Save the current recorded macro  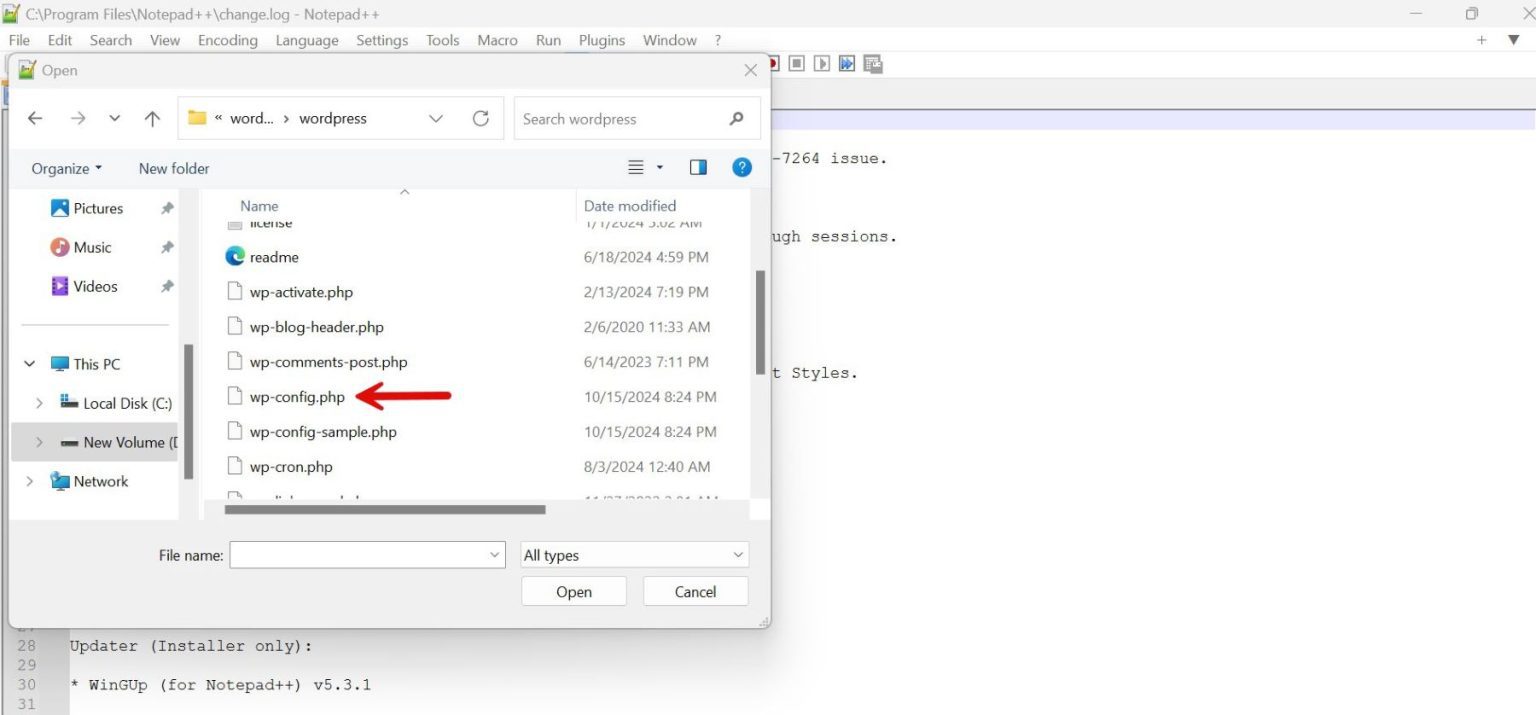[872, 63]
